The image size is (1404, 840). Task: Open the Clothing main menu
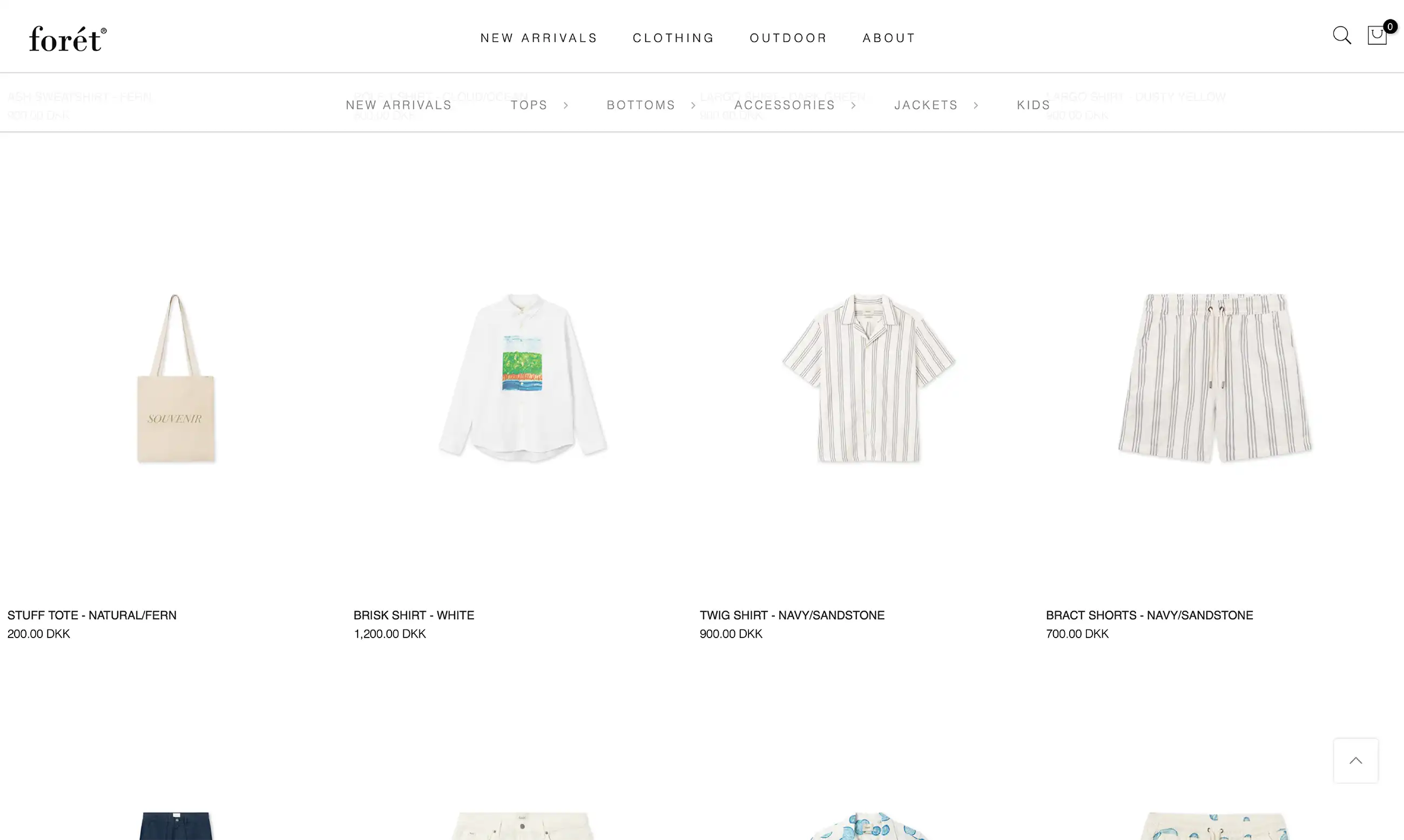(673, 38)
